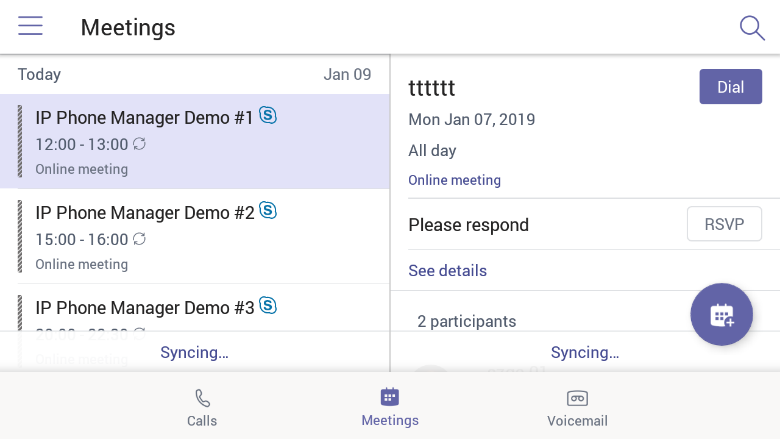Viewport: 780px width, 439px height.
Task: Click the All day text
Action: (x=432, y=151)
